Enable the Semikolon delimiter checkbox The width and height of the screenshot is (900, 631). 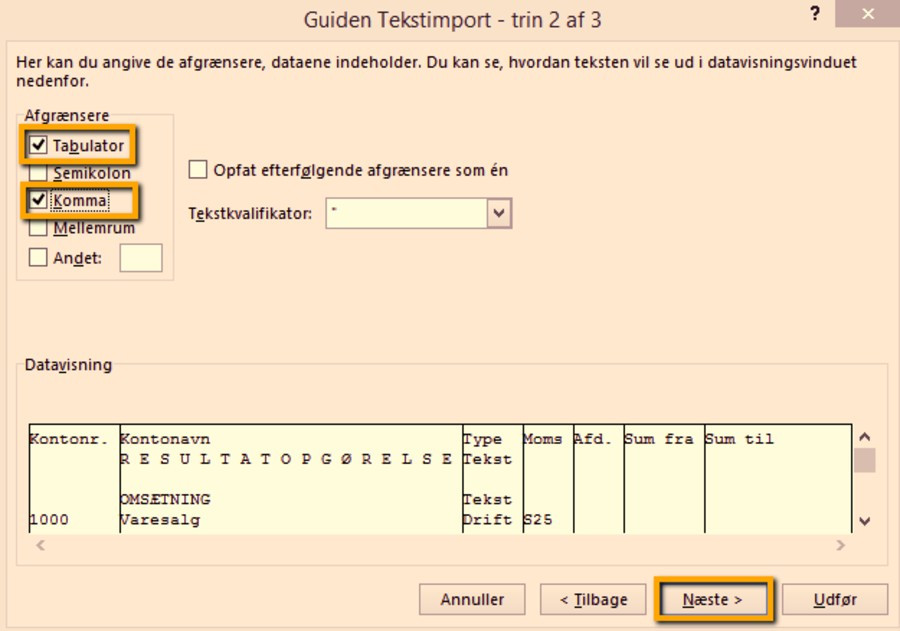40,173
